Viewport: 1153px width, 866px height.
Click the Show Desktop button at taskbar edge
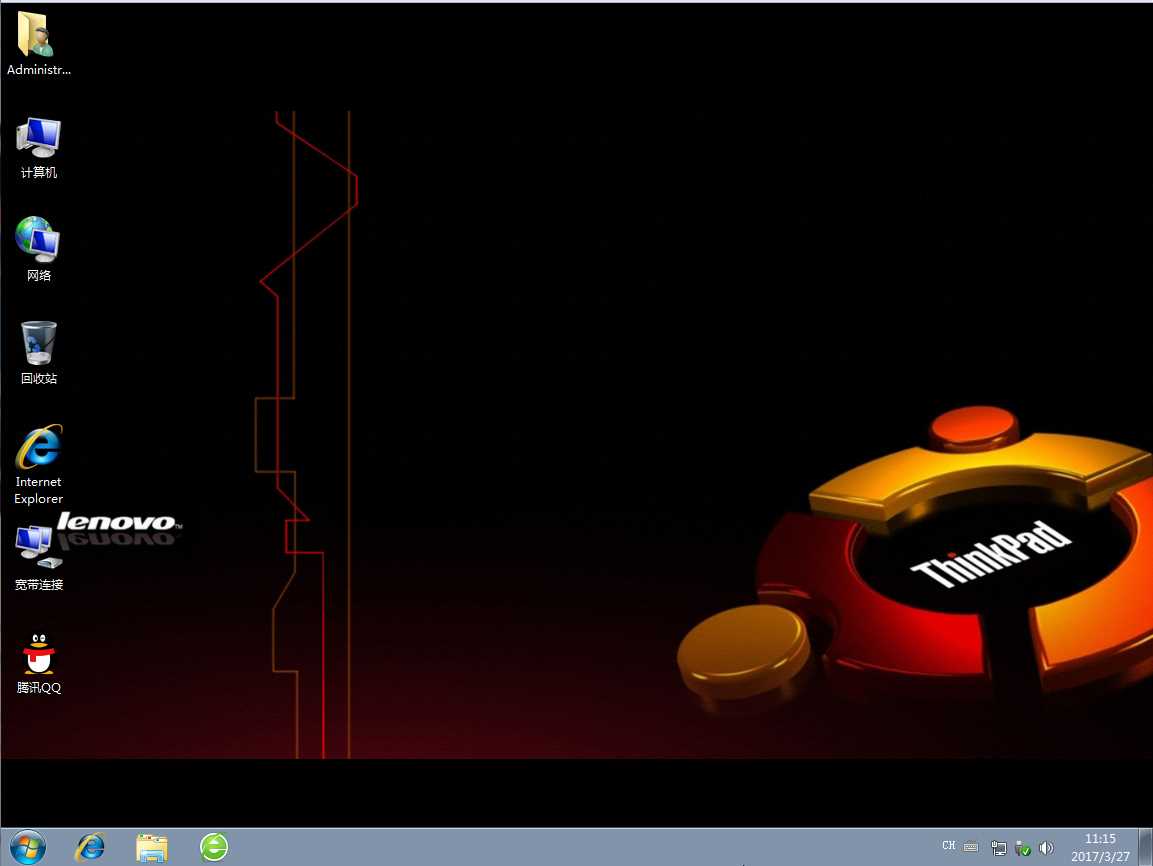pyautogui.click(x=1145, y=847)
